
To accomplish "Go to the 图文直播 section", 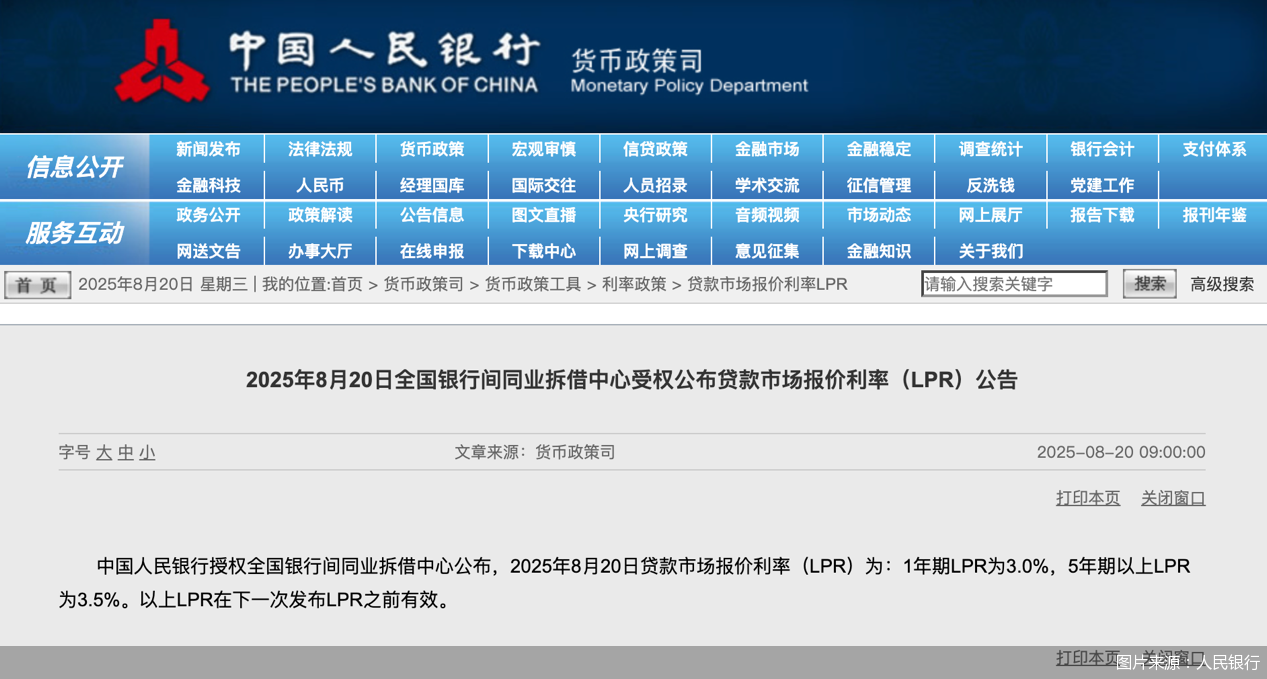I will point(544,215).
